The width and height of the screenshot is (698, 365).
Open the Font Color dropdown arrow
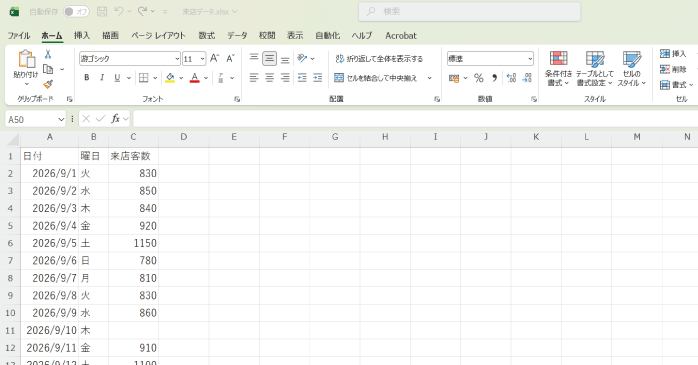206,78
